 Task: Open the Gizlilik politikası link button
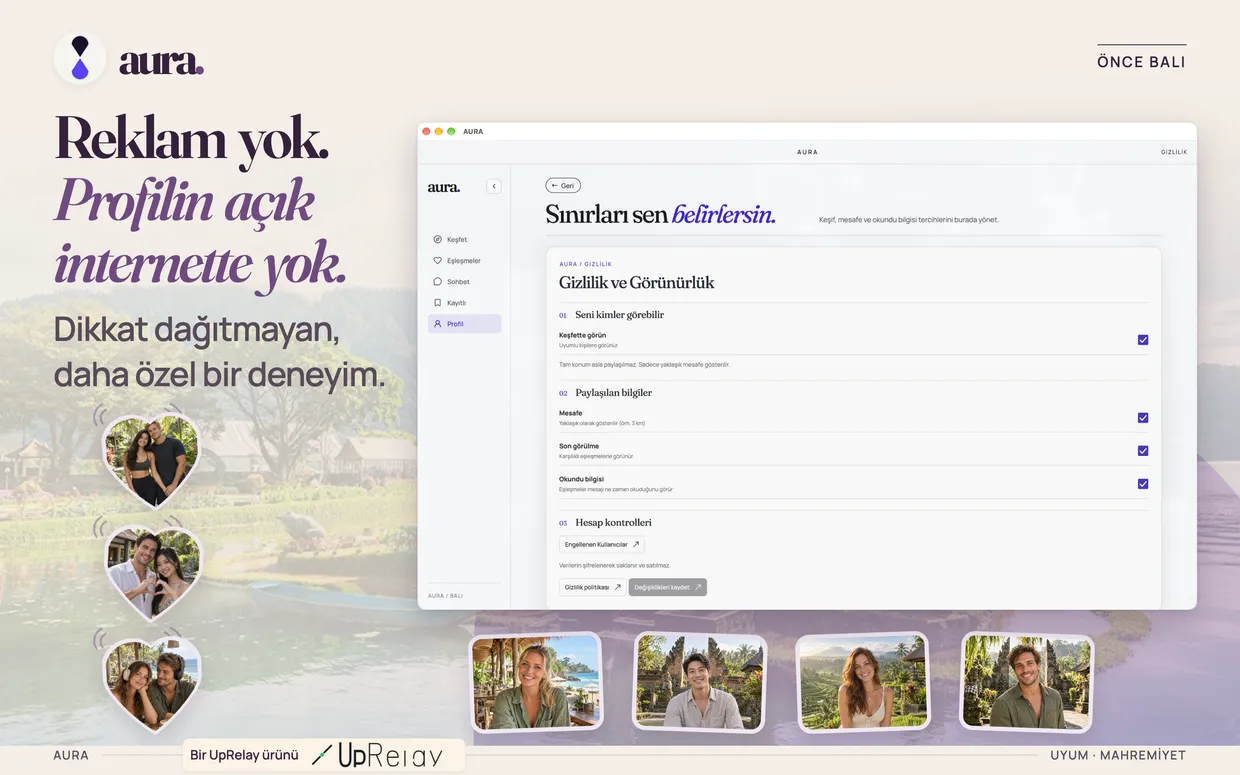(592, 588)
